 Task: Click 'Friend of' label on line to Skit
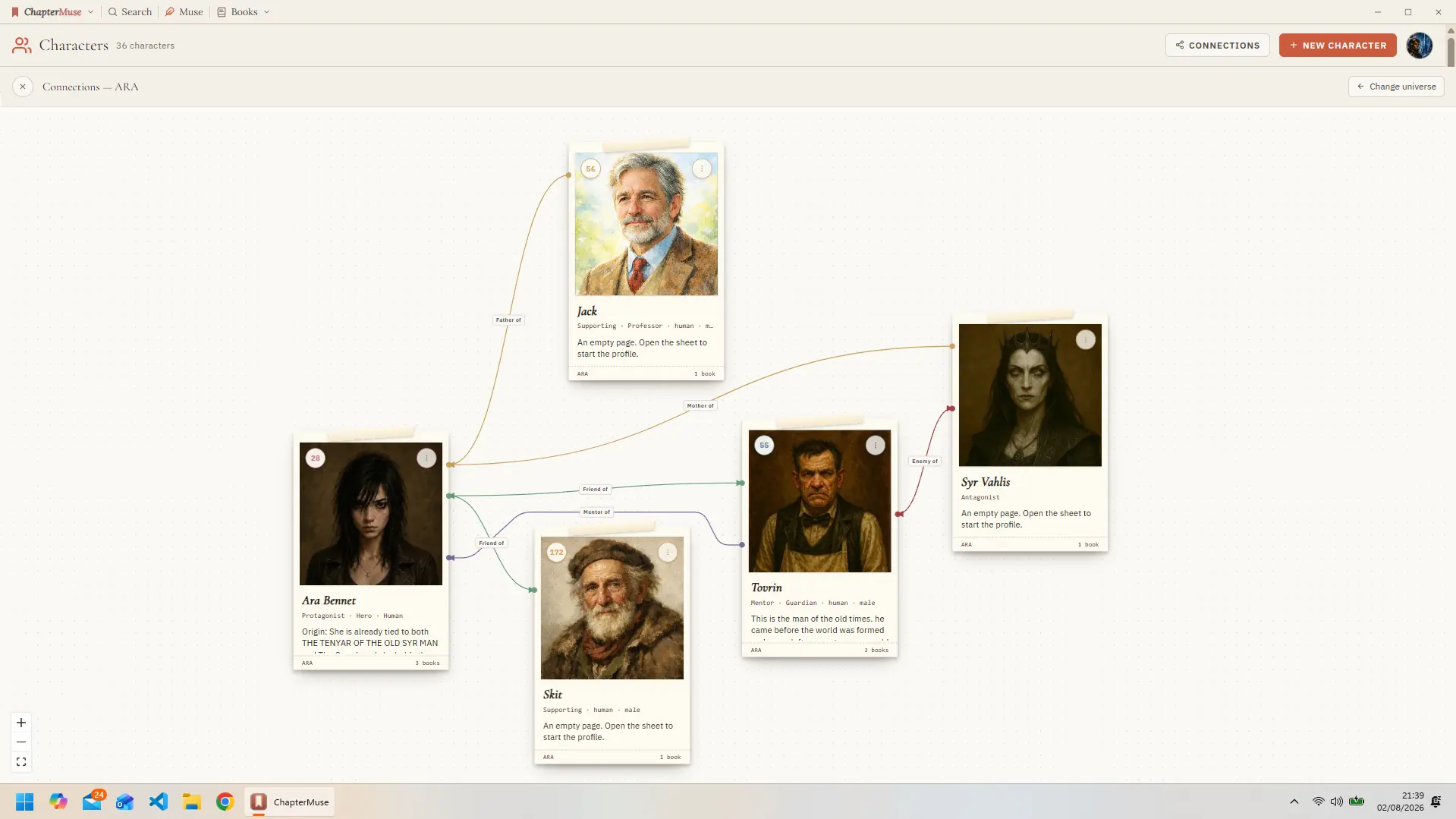492,543
